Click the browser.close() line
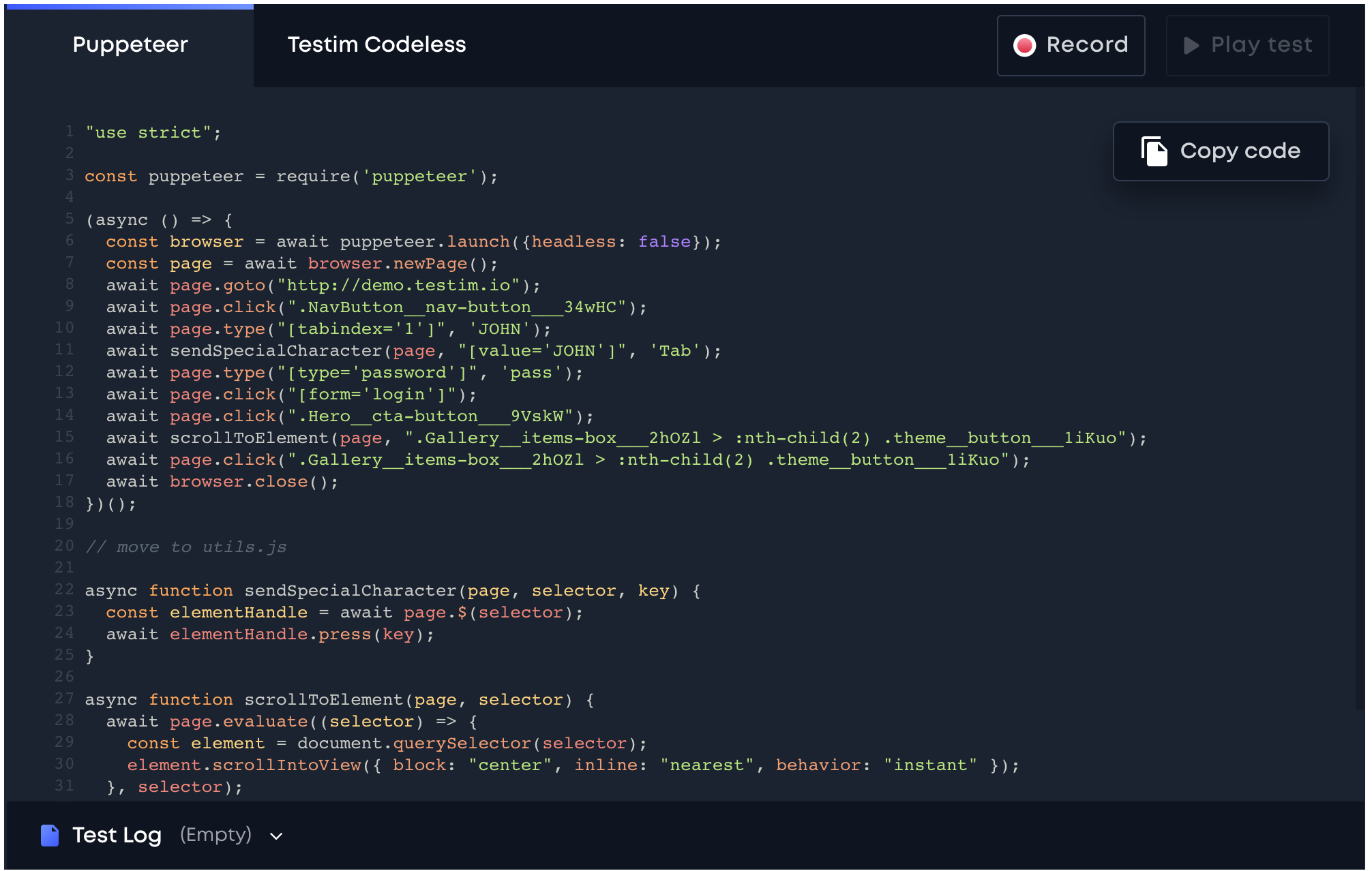Viewport: 1372px width, 871px height. click(220, 481)
